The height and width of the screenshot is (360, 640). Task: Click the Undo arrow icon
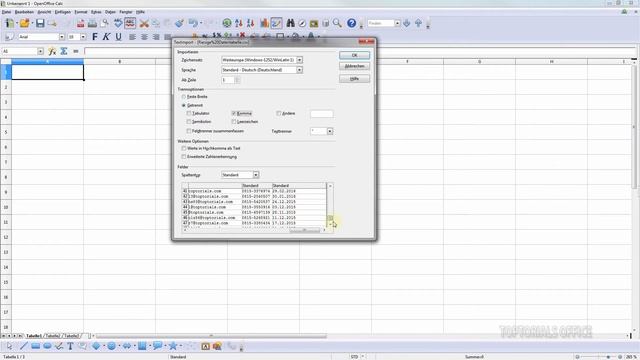tap(193, 23)
